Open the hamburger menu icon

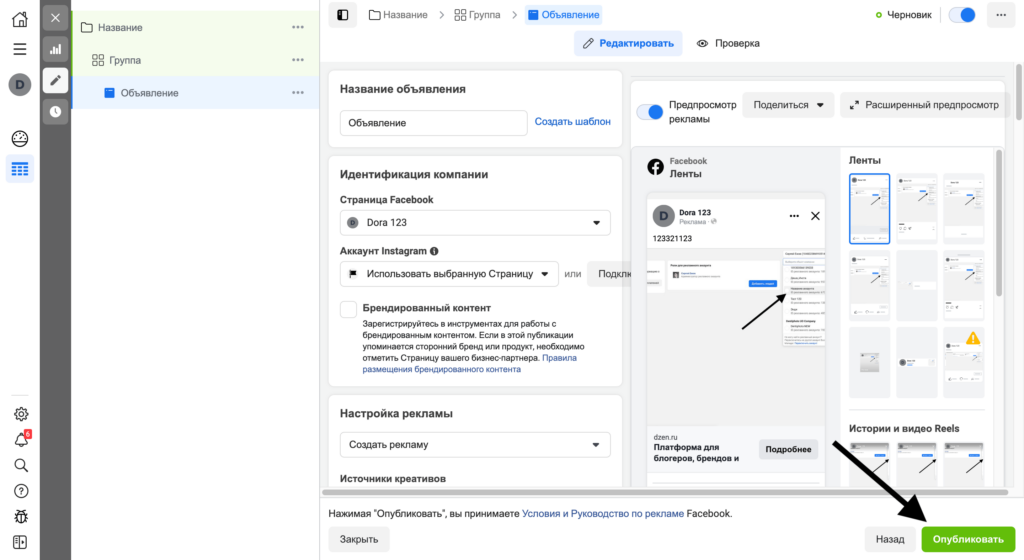[19, 49]
